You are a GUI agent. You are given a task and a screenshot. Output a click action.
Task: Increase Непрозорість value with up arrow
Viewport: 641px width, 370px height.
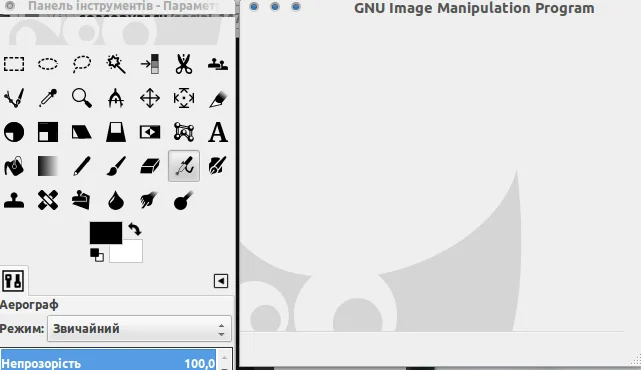[x=224, y=357]
